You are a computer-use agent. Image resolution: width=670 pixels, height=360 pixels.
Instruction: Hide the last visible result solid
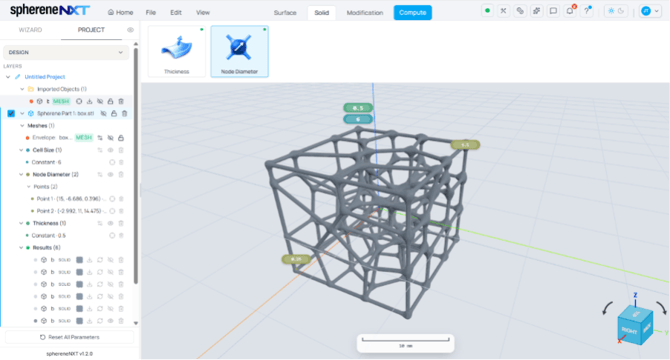click(x=110, y=321)
